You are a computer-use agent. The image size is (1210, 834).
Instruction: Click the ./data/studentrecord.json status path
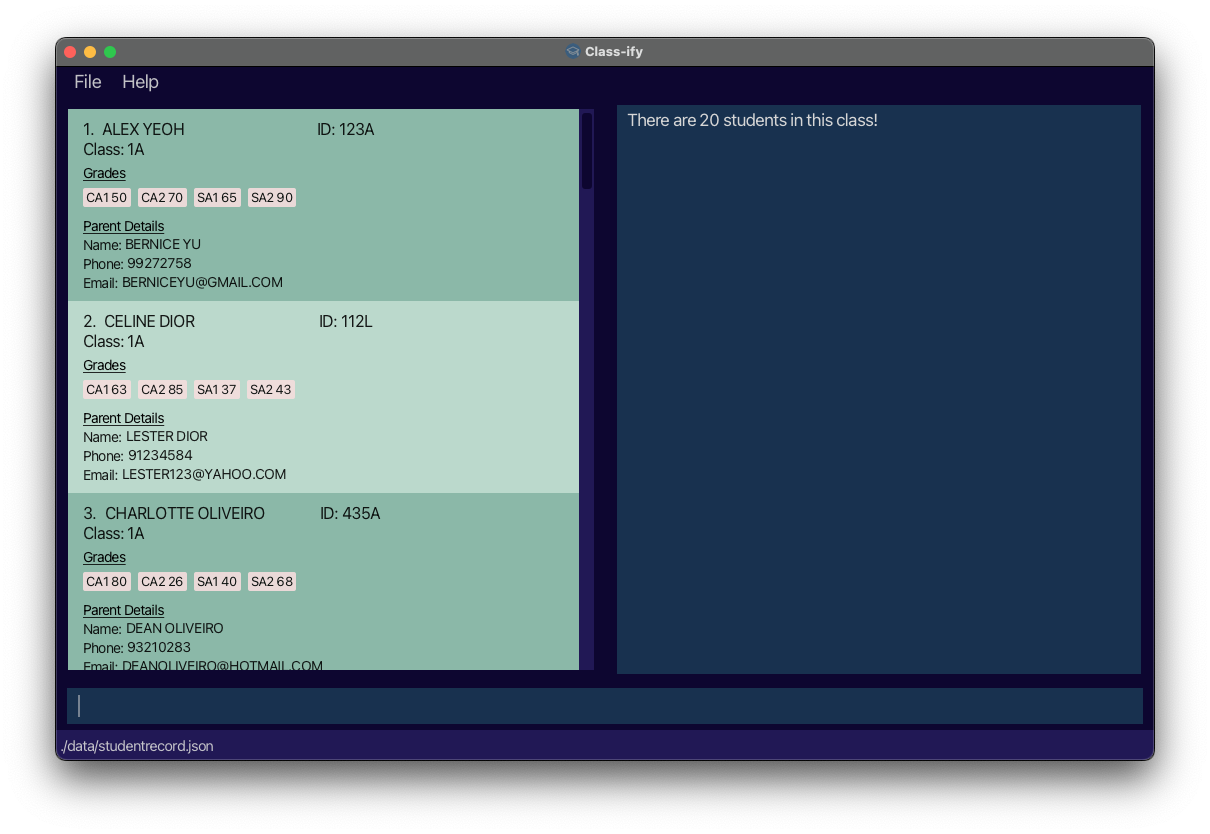pos(137,747)
